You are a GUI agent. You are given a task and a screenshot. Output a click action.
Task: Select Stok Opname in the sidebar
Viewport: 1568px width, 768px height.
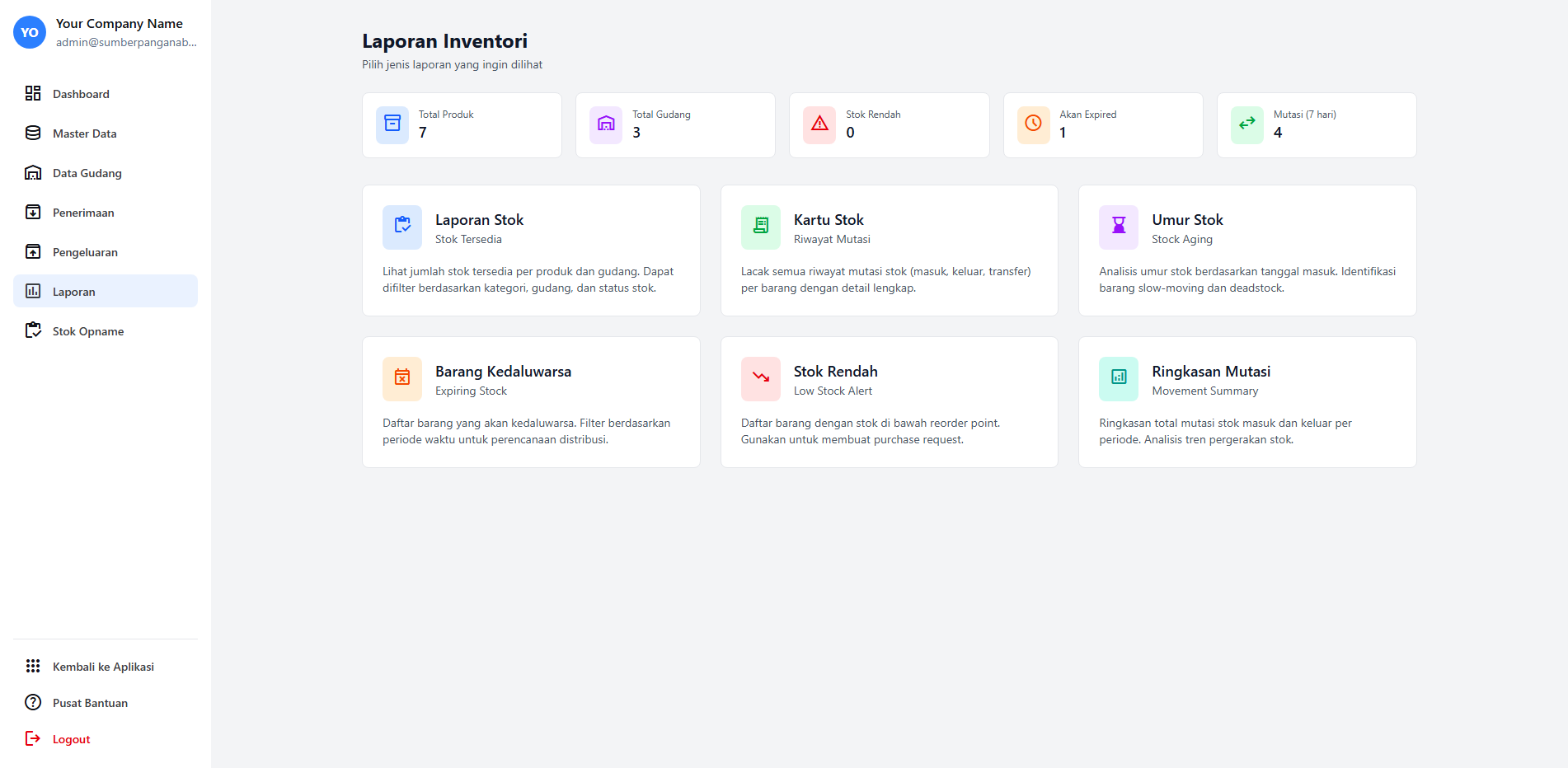click(87, 331)
